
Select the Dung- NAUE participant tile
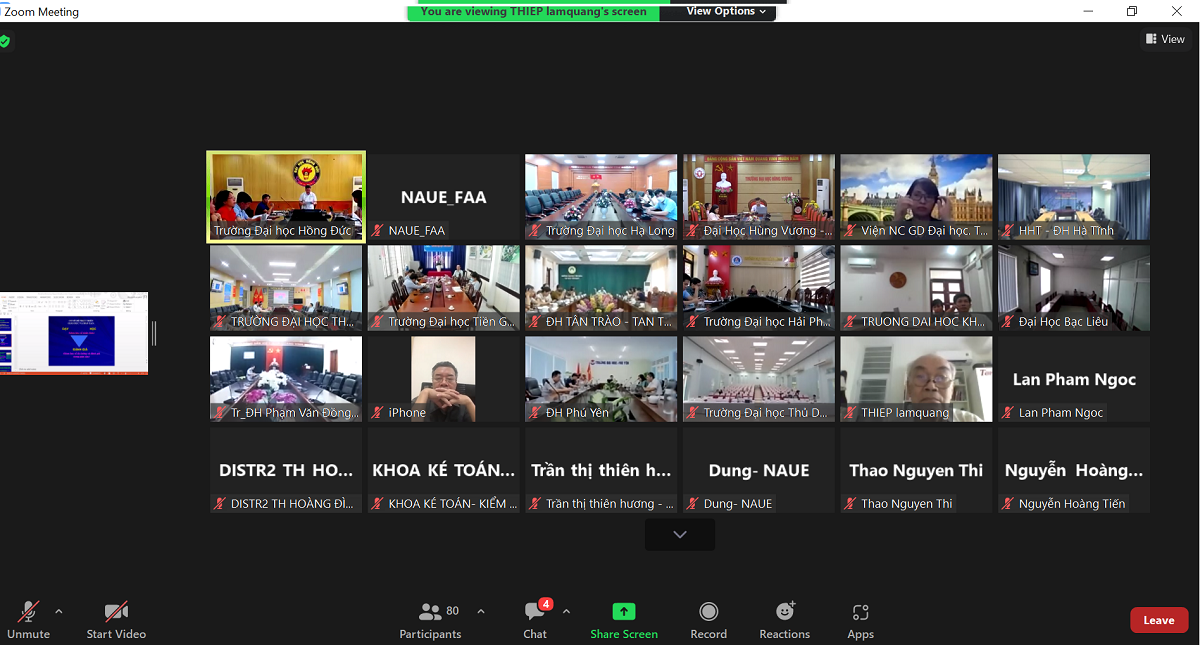759,470
